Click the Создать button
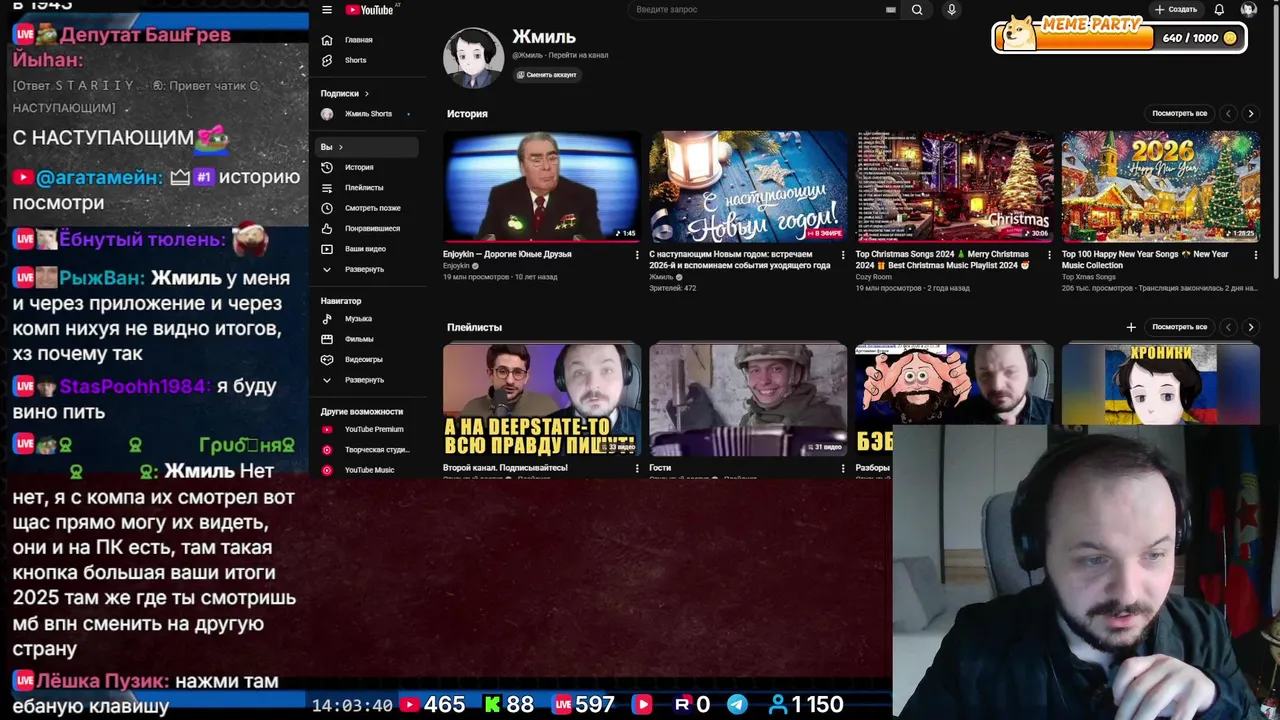 tap(1176, 10)
